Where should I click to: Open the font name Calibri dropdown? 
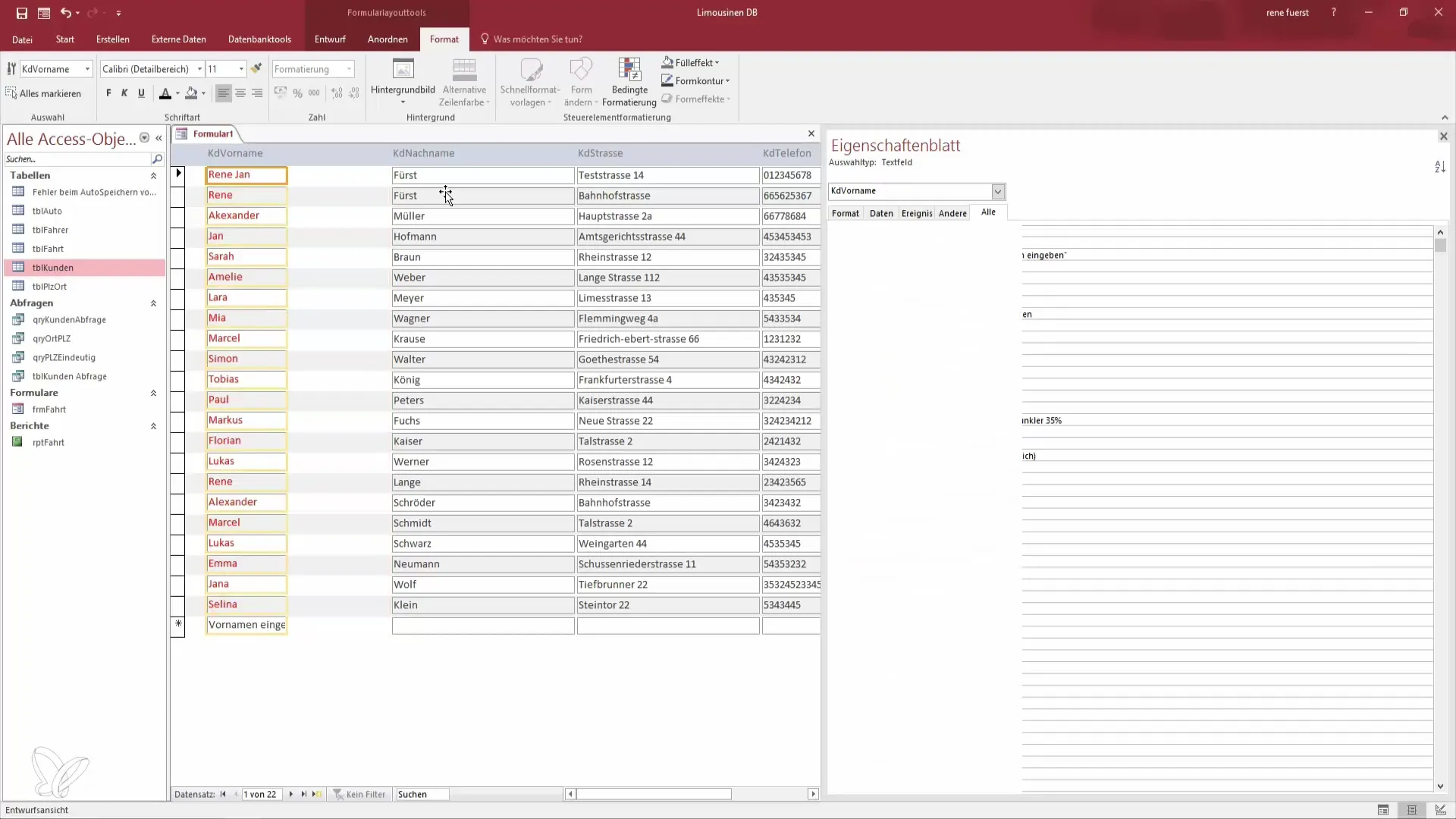199,69
